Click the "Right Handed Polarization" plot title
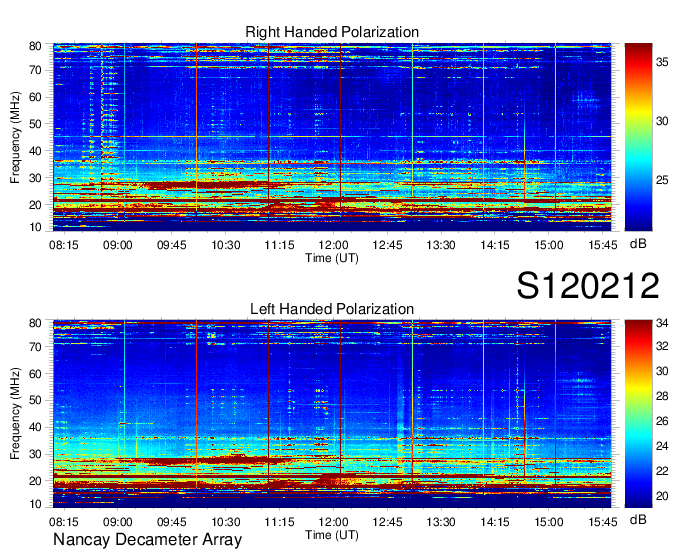 tap(332, 32)
